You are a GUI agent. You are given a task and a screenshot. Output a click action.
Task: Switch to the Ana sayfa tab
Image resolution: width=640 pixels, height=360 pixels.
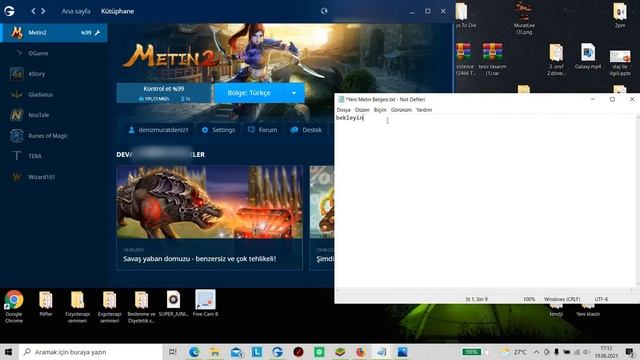pyautogui.click(x=76, y=11)
